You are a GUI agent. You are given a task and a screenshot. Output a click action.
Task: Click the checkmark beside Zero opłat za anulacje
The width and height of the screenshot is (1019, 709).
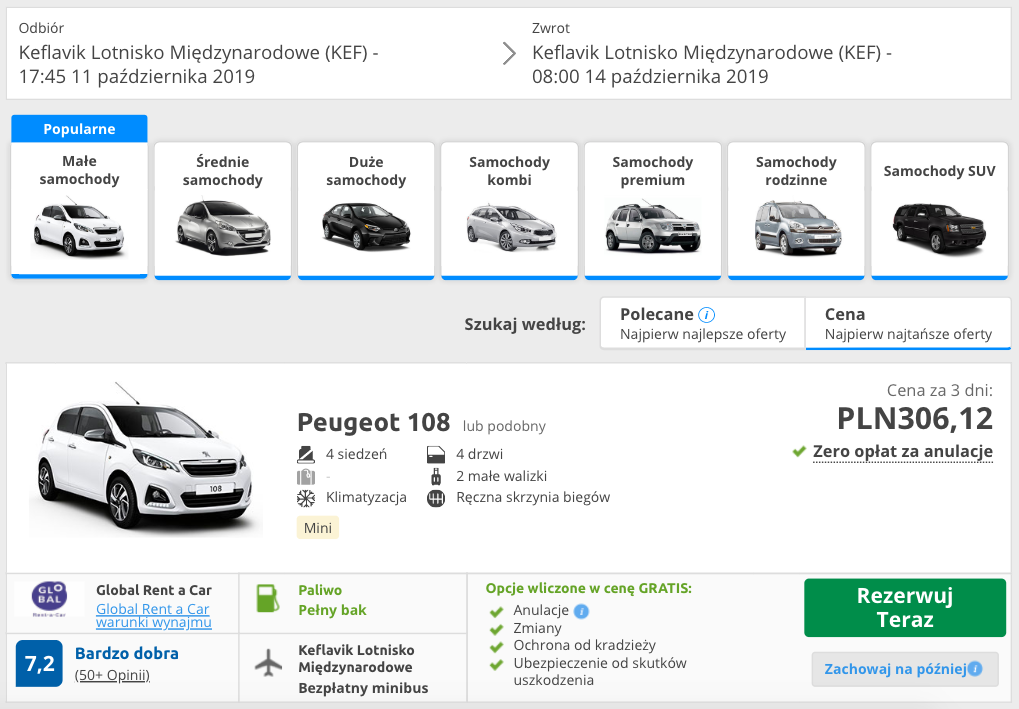coord(799,451)
